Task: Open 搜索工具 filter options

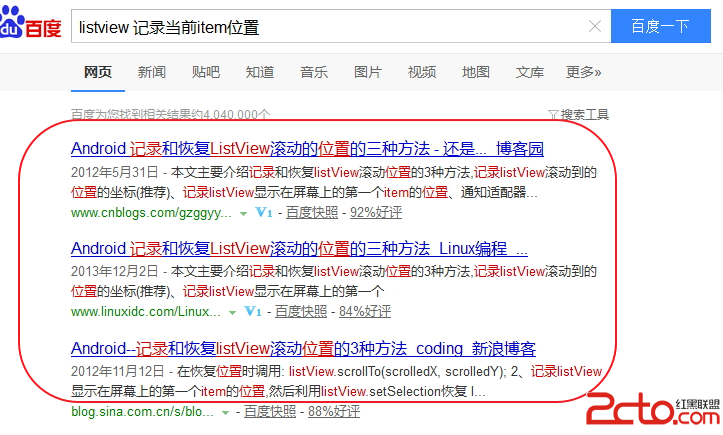Action: coord(579,114)
